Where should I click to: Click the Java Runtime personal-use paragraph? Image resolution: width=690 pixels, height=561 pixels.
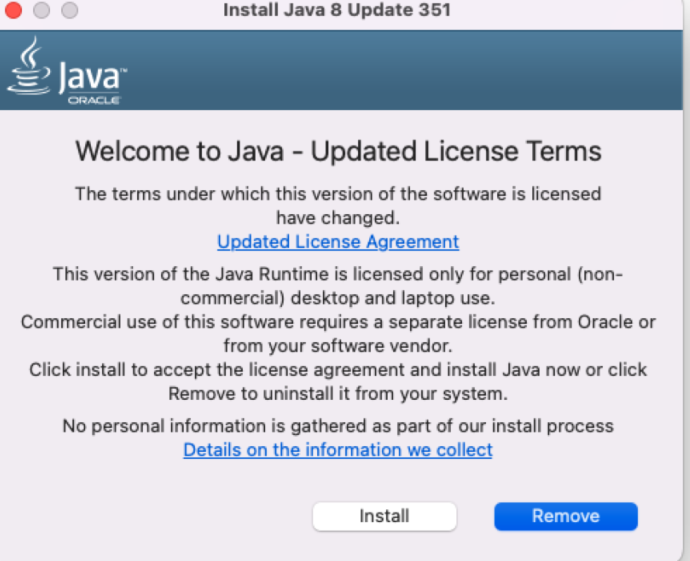(338, 283)
